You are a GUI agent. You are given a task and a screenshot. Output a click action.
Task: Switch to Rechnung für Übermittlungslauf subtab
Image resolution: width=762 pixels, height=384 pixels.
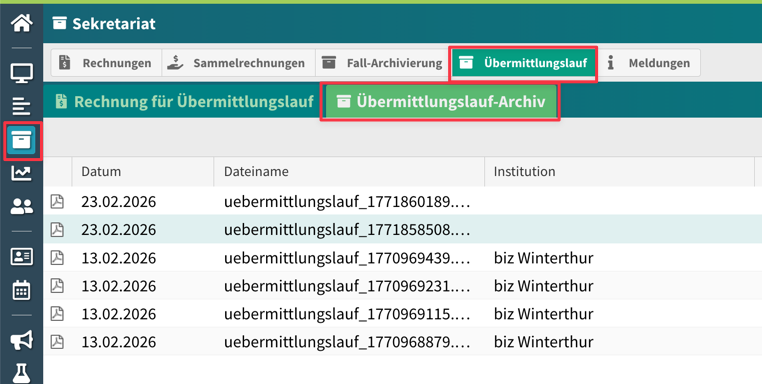click(x=184, y=102)
